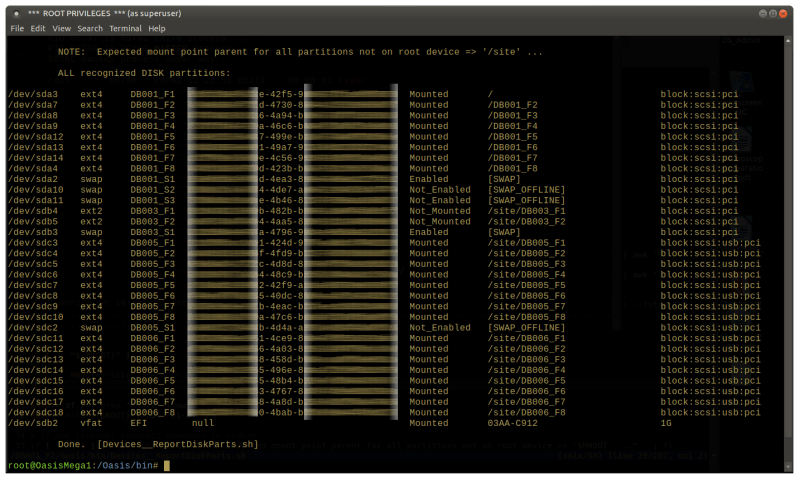The width and height of the screenshot is (799, 479).
Task: Click the /site/DB003_F2 mount point
Action: 526,222
